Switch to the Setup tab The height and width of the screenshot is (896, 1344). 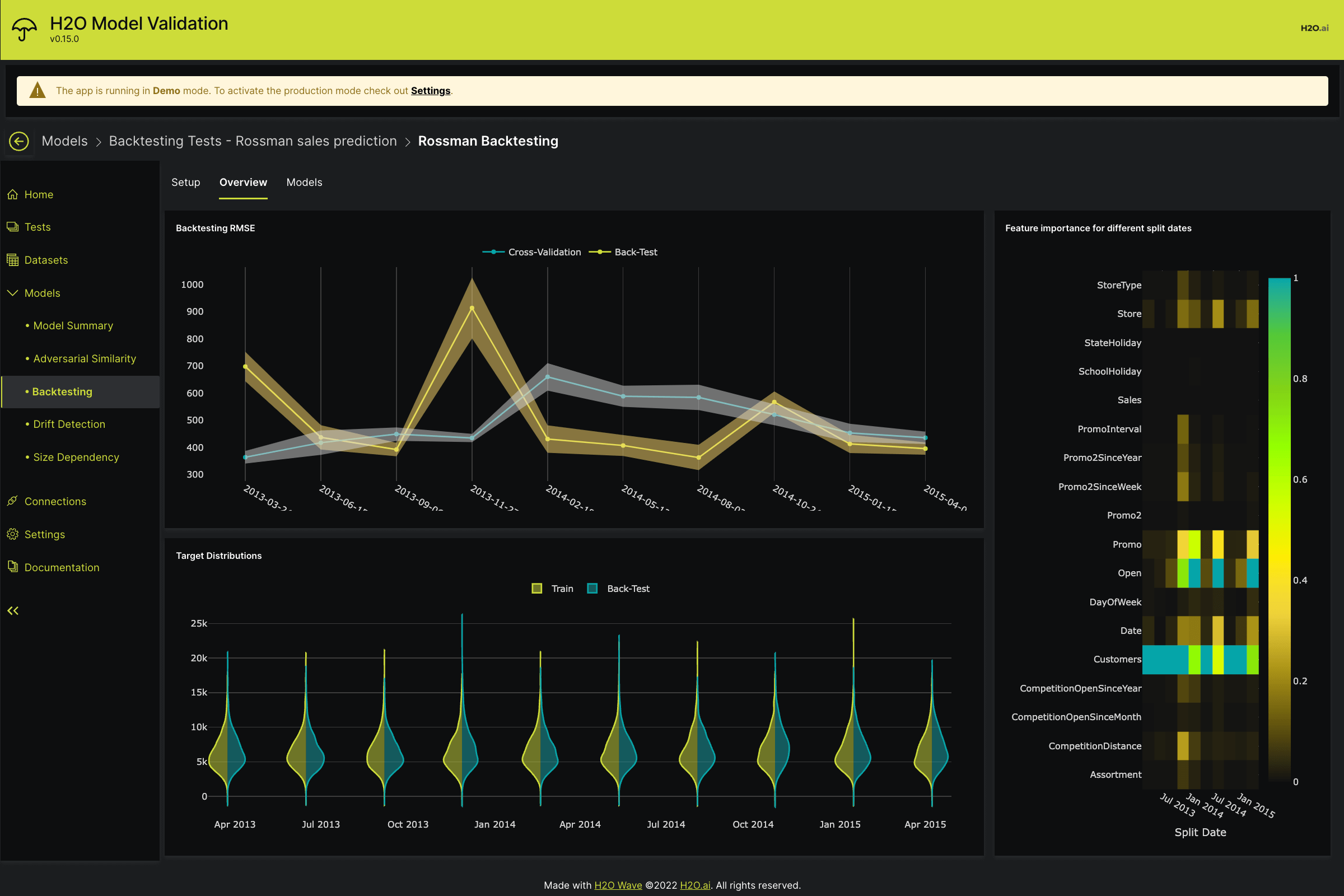click(186, 183)
